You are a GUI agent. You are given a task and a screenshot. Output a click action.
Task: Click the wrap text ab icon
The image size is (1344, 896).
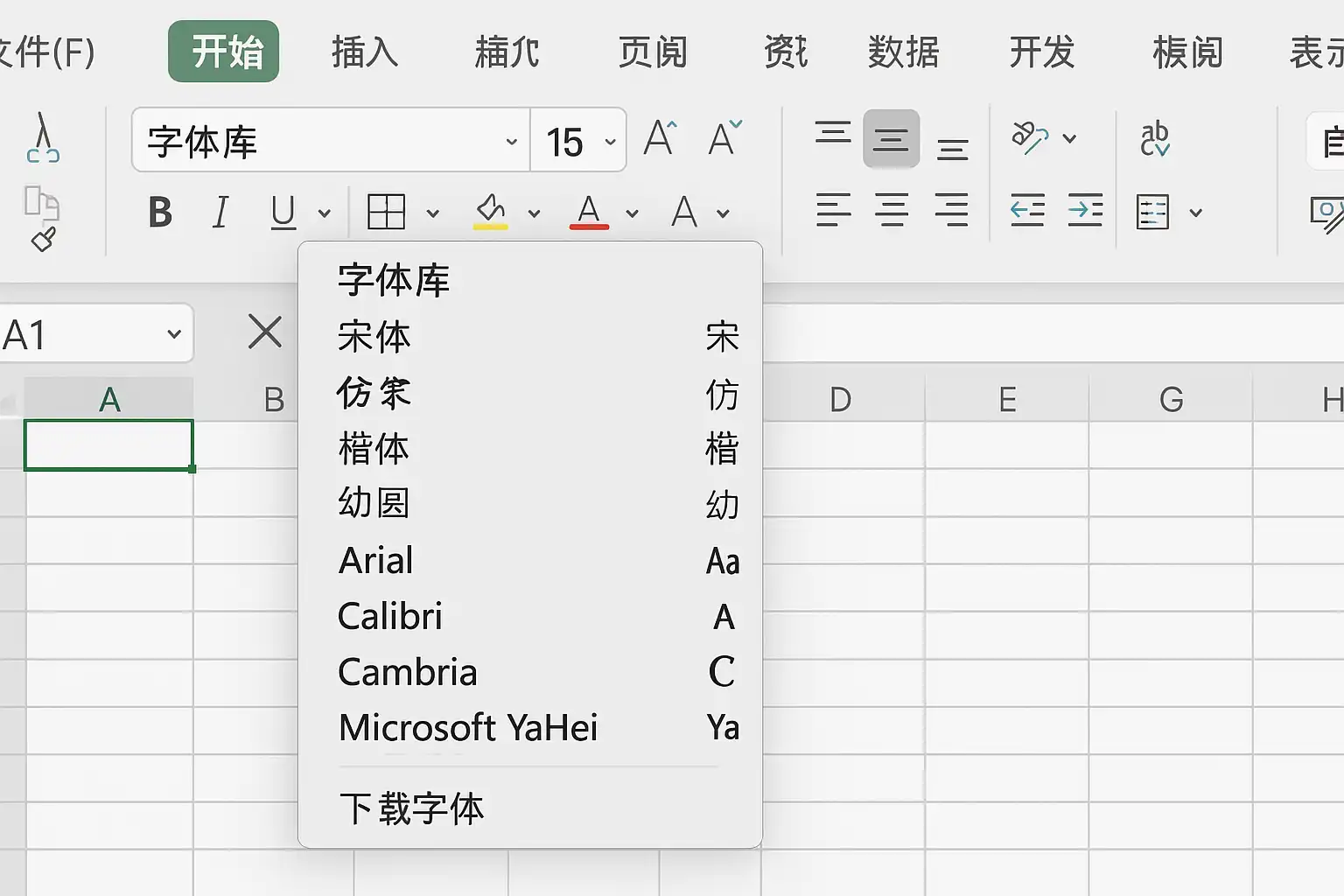point(1155,138)
